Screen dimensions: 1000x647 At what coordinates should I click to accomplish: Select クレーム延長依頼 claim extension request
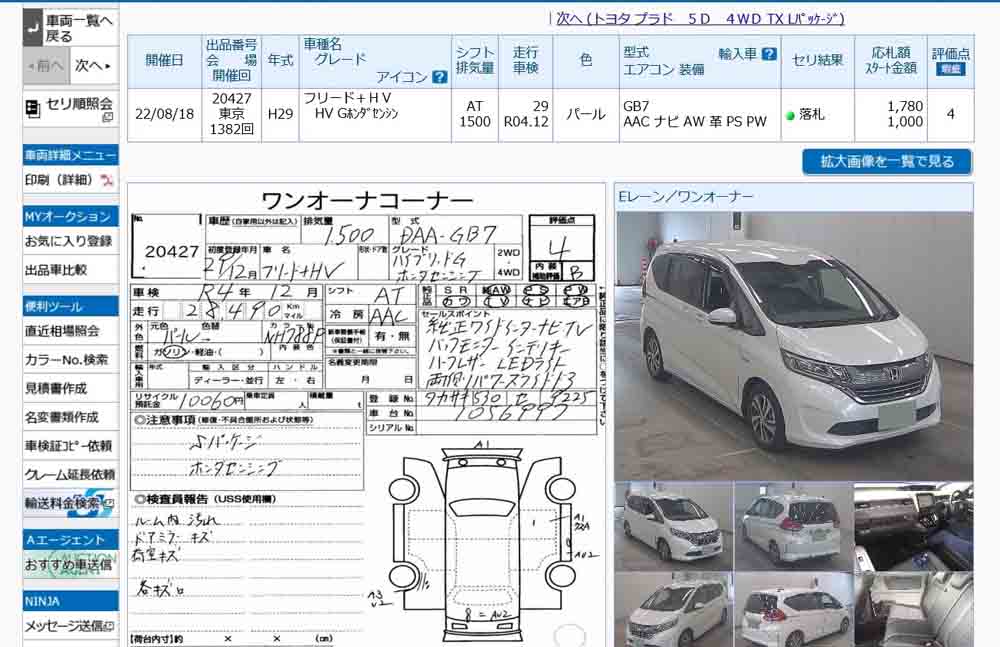70,474
